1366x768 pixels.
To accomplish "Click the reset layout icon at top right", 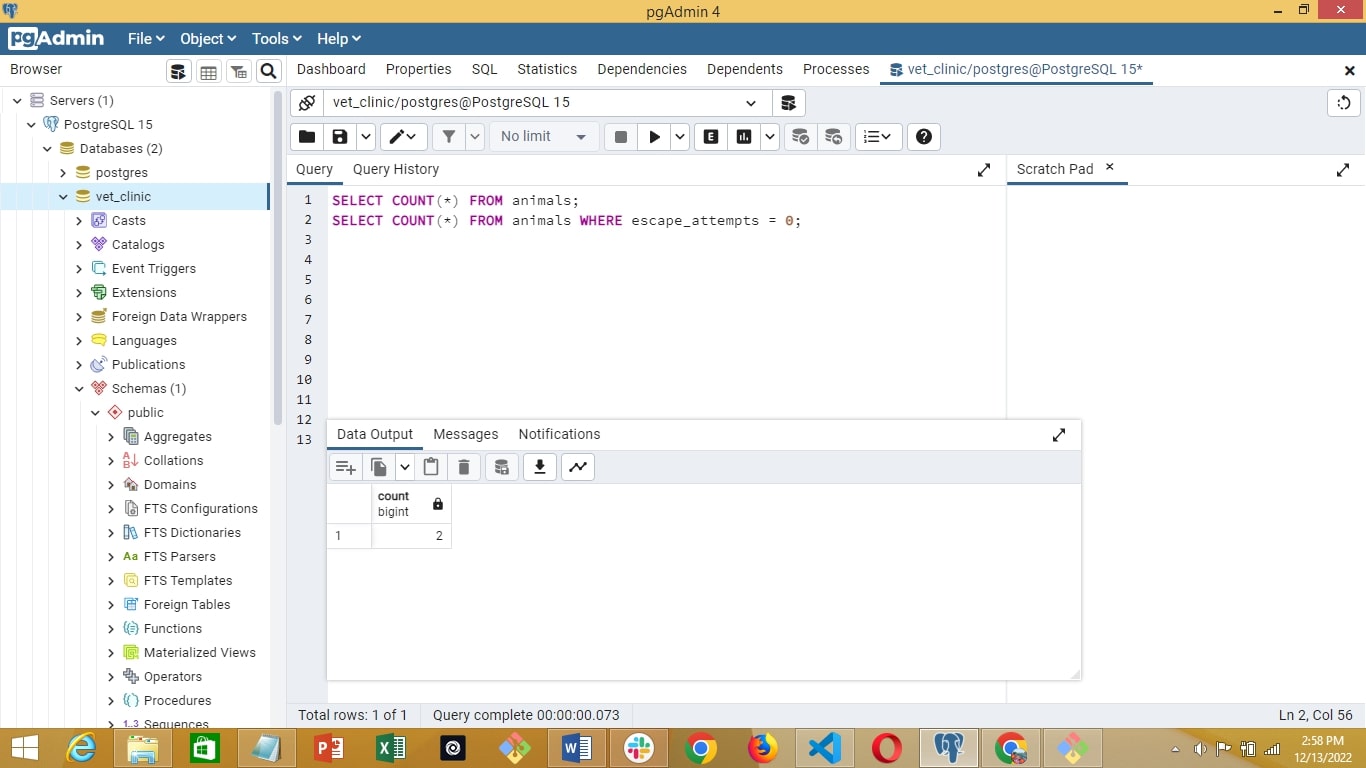I will pos(1343,103).
